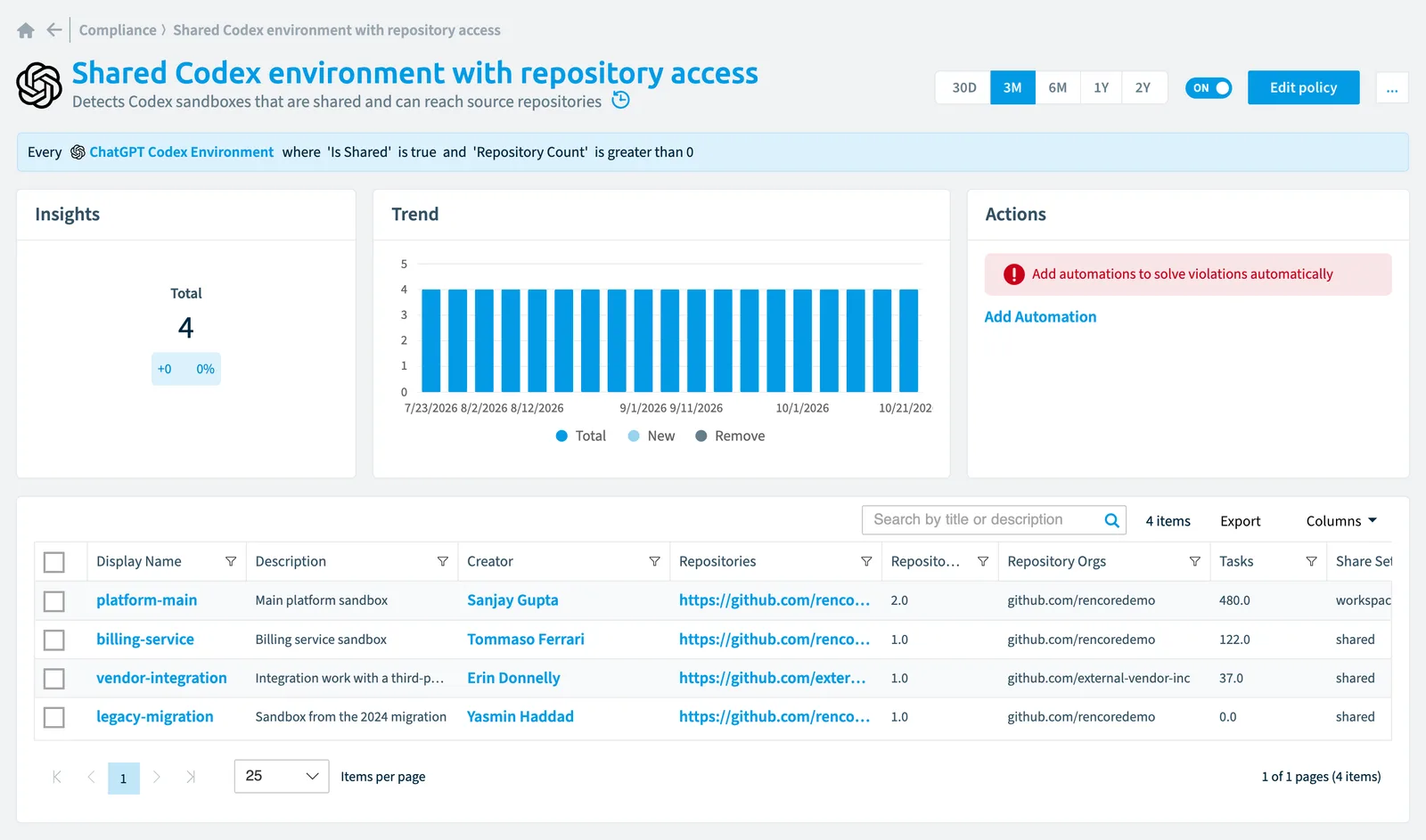Switch the trend range to 30D
This screenshot has width=1426, height=840.
(x=963, y=87)
